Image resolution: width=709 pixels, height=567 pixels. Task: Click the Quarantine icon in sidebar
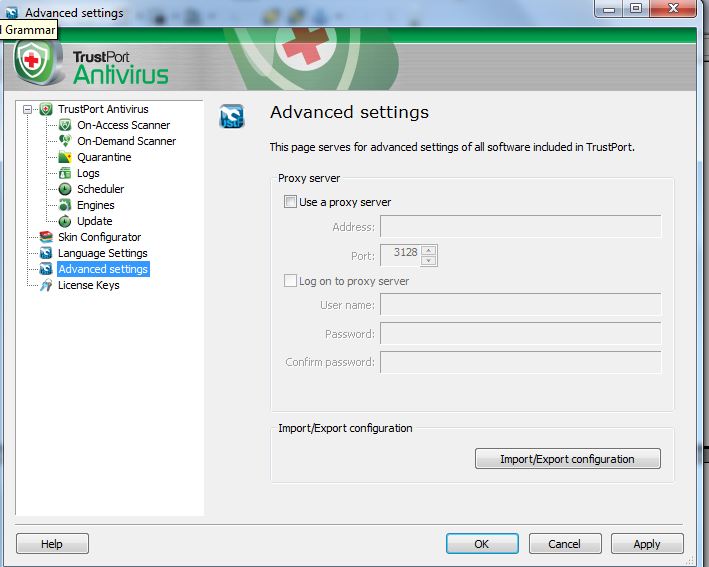click(x=65, y=157)
